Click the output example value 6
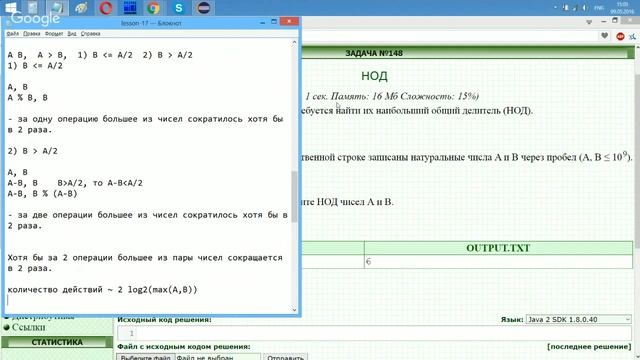 [369, 262]
